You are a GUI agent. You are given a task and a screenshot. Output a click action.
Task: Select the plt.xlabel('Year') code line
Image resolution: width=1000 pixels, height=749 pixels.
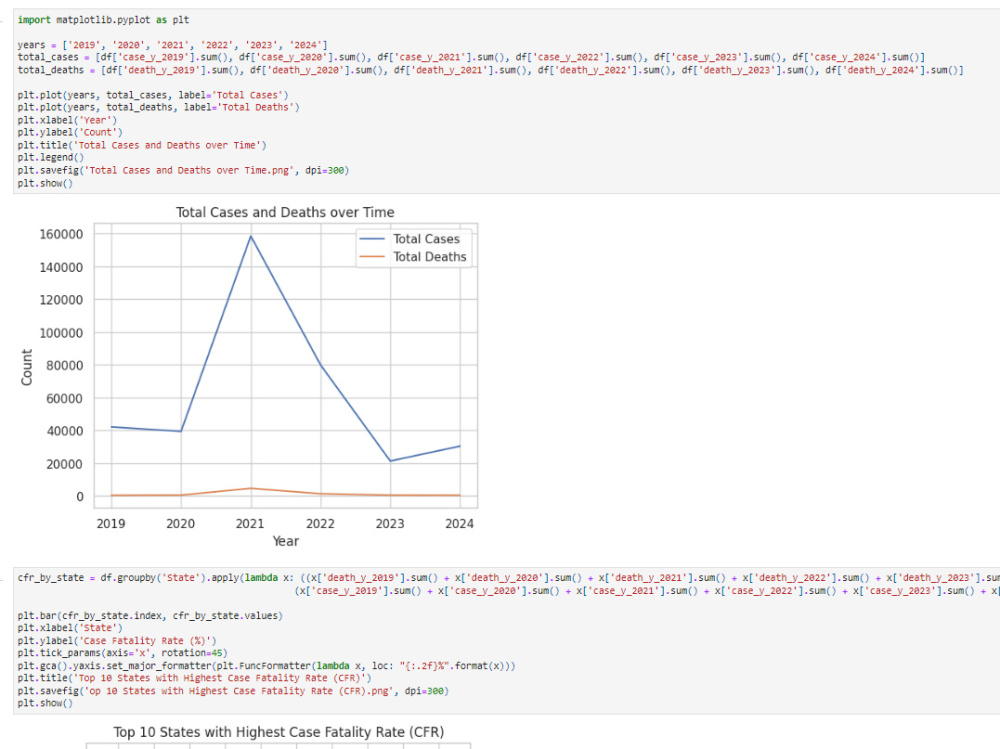pyautogui.click(x=67, y=120)
